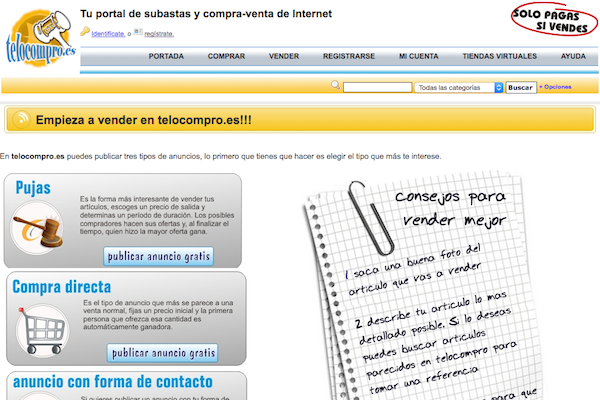Focus the search text field
The height and width of the screenshot is (400, 600).
tap(378, 88)
